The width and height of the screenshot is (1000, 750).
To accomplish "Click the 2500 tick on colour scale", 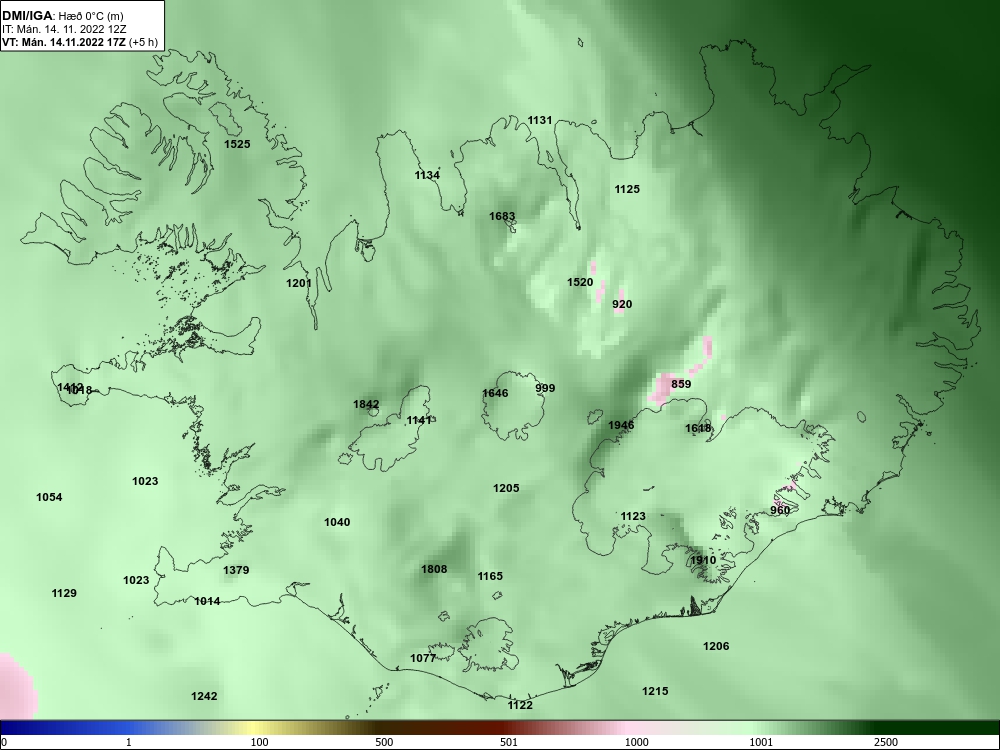I will point(886,742).
